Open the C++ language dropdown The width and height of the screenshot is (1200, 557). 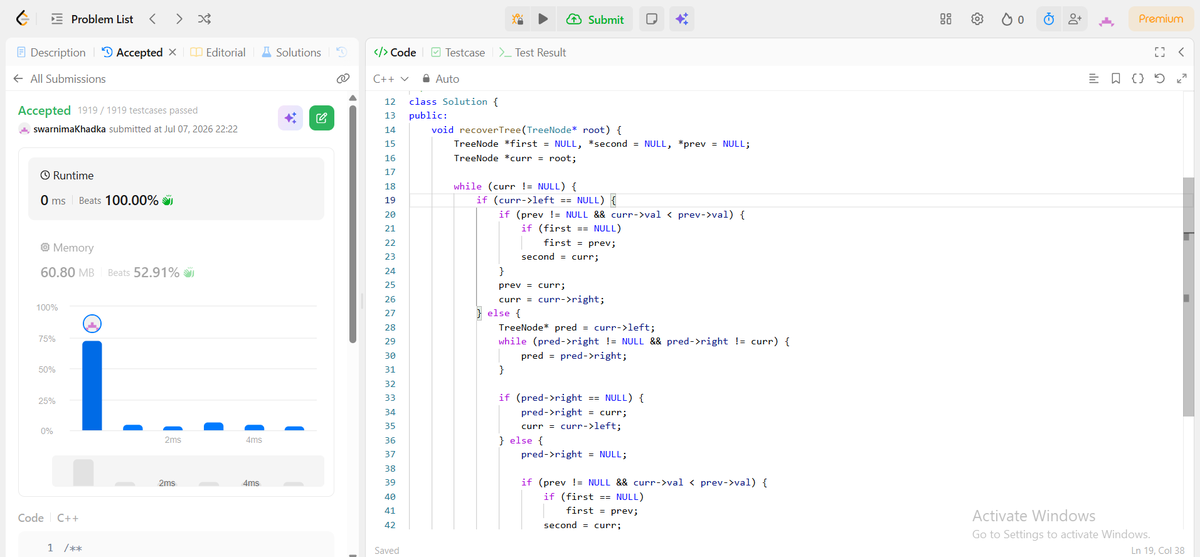[x=391, y=79]
